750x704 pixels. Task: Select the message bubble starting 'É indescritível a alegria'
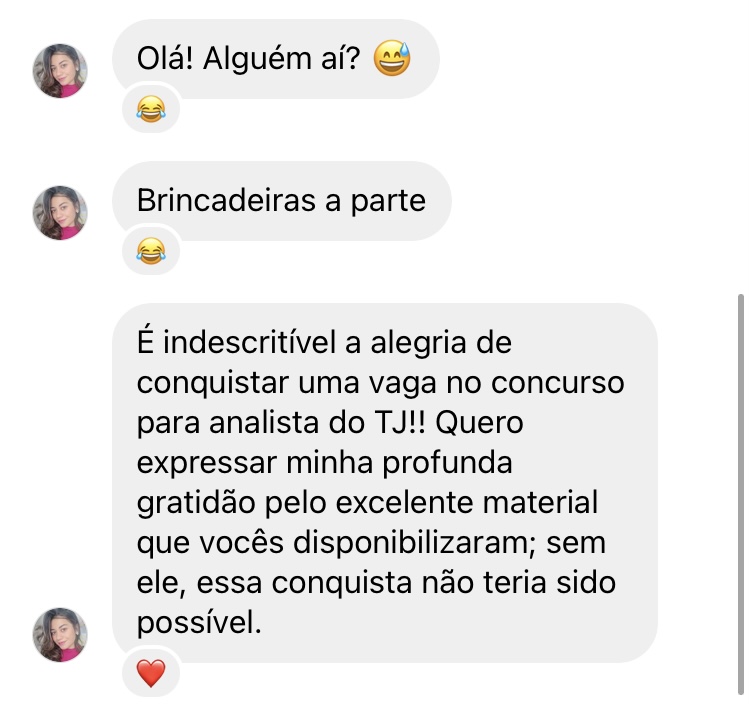[x=385, y=483]
